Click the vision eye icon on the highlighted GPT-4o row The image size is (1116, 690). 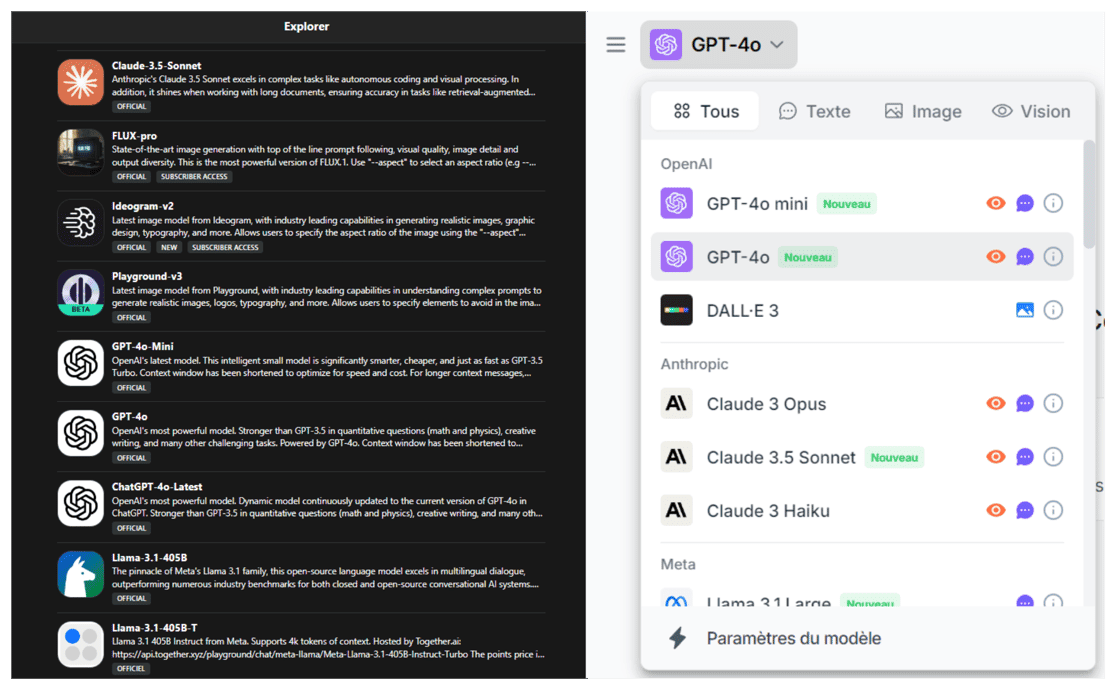tap(996, 256)
